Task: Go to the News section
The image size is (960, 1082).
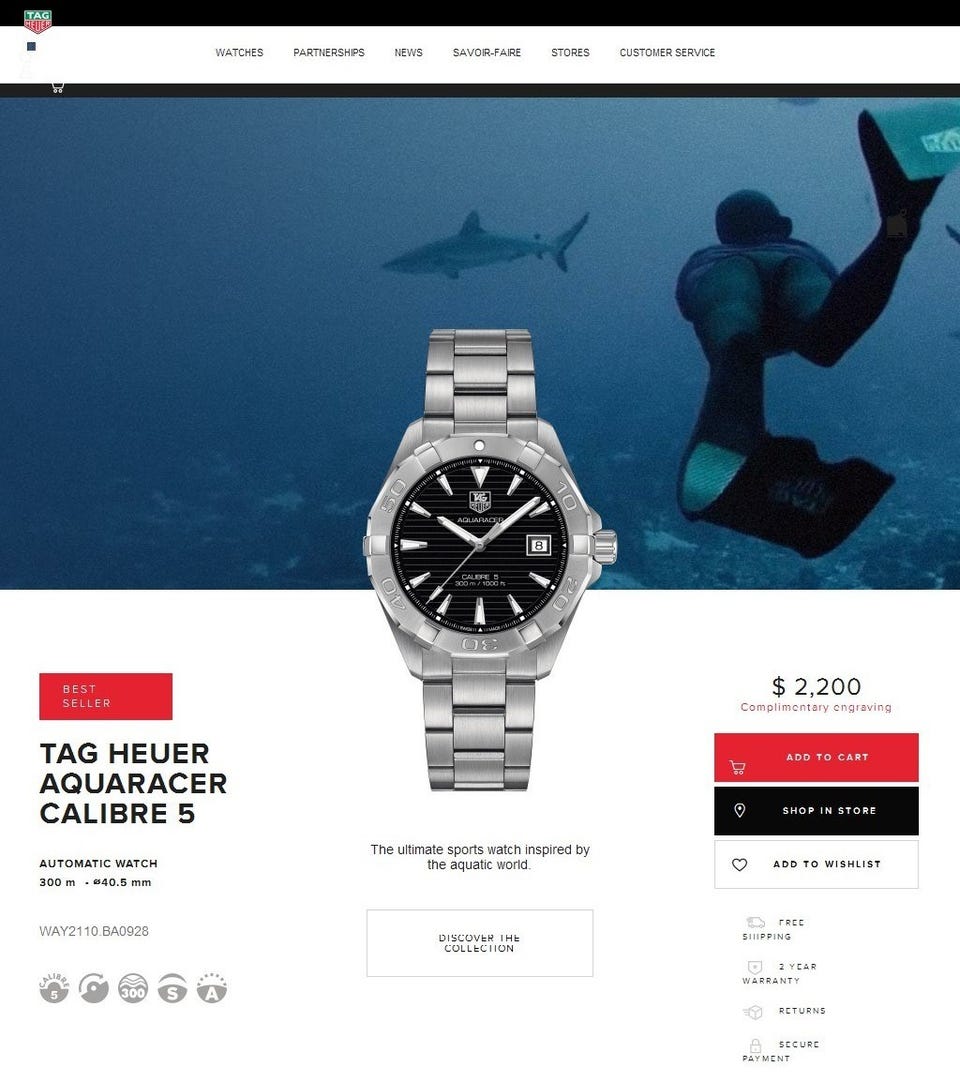Action: point(409,52)
